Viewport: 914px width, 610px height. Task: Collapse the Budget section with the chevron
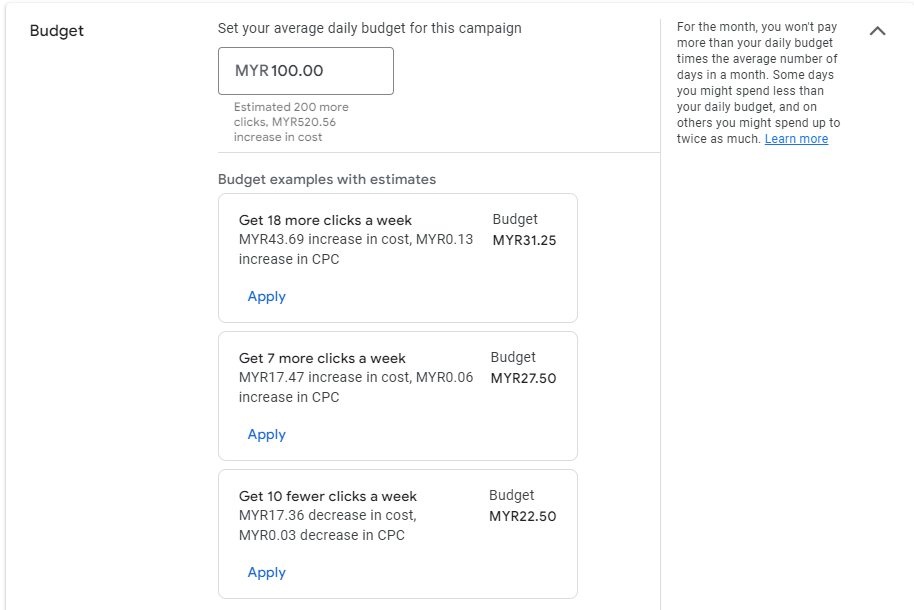pos(877,31)
